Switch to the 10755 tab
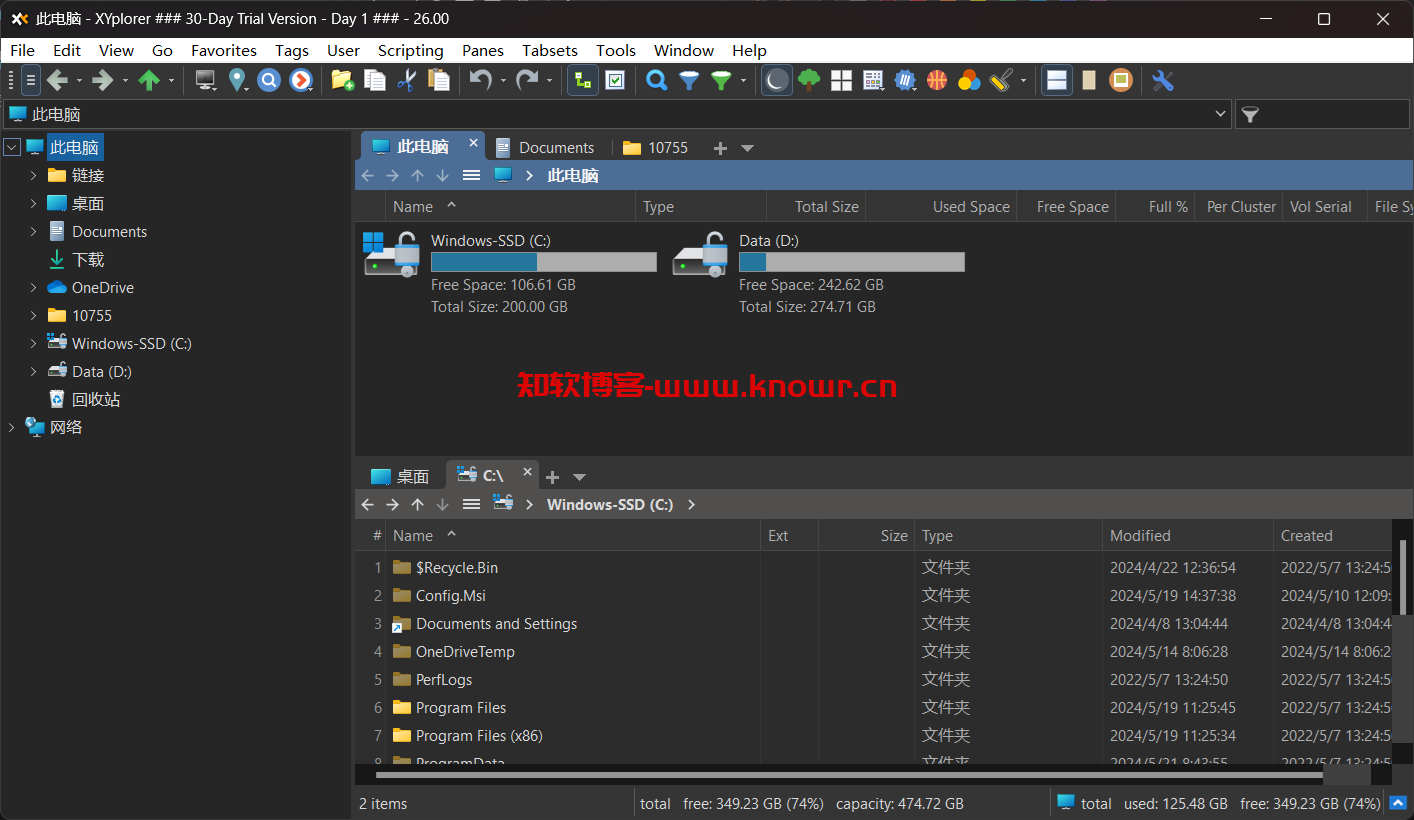Screen dimensions: 1414x820 pos(656,148)
